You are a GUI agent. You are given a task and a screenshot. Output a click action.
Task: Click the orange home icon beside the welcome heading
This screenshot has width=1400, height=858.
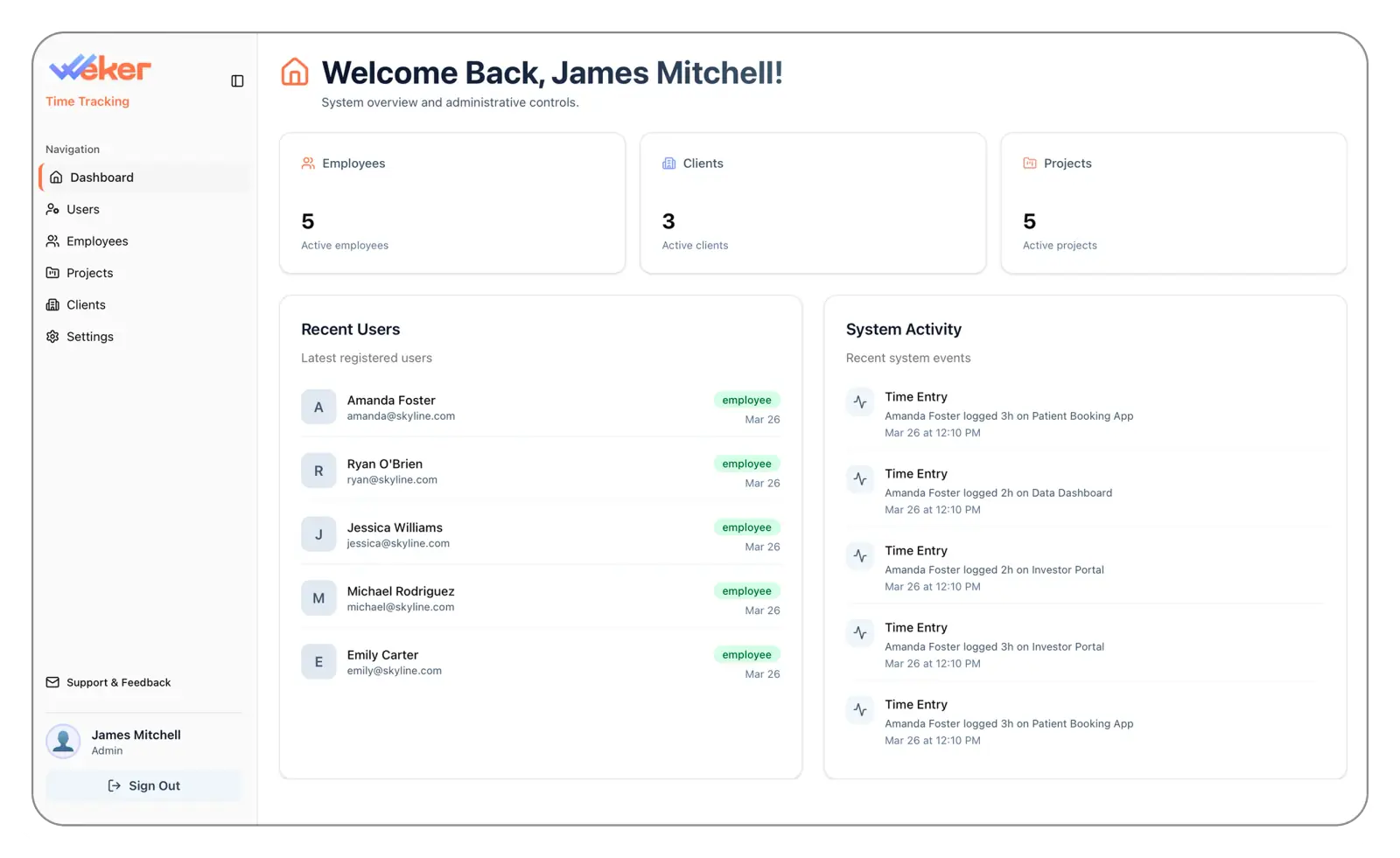[295, 73]
